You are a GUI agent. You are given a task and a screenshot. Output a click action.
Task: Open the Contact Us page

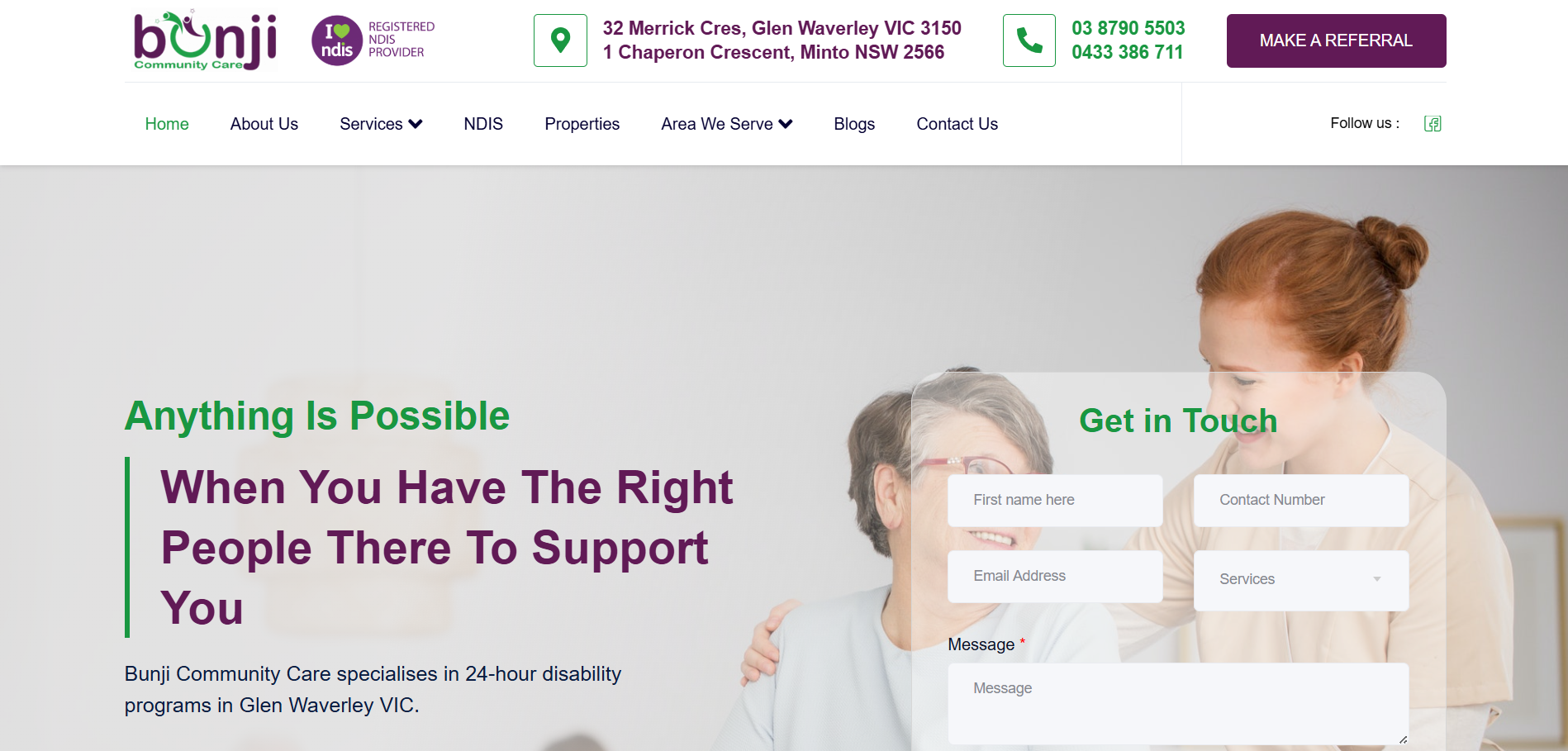tap(957, 124)
